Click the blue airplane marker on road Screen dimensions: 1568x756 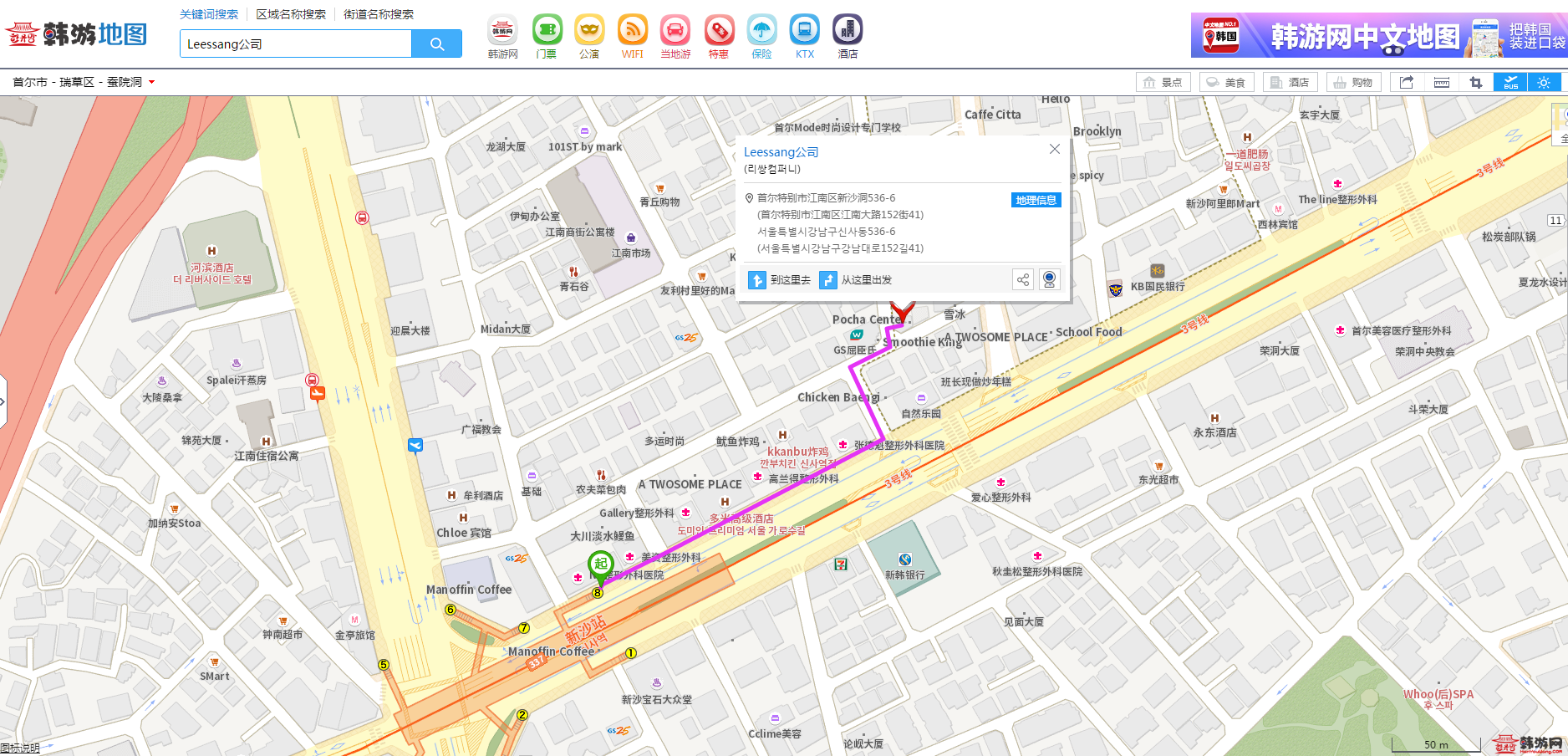(415, 445)
